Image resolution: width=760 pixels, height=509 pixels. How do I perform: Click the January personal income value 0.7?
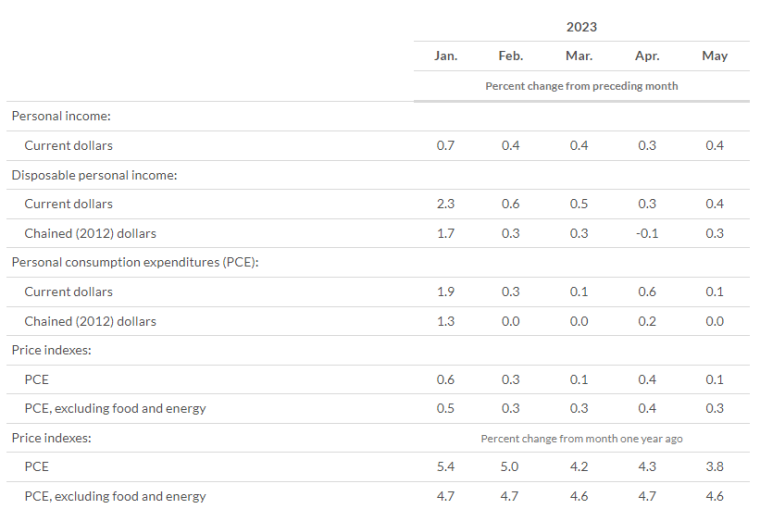tap(445, 145)
